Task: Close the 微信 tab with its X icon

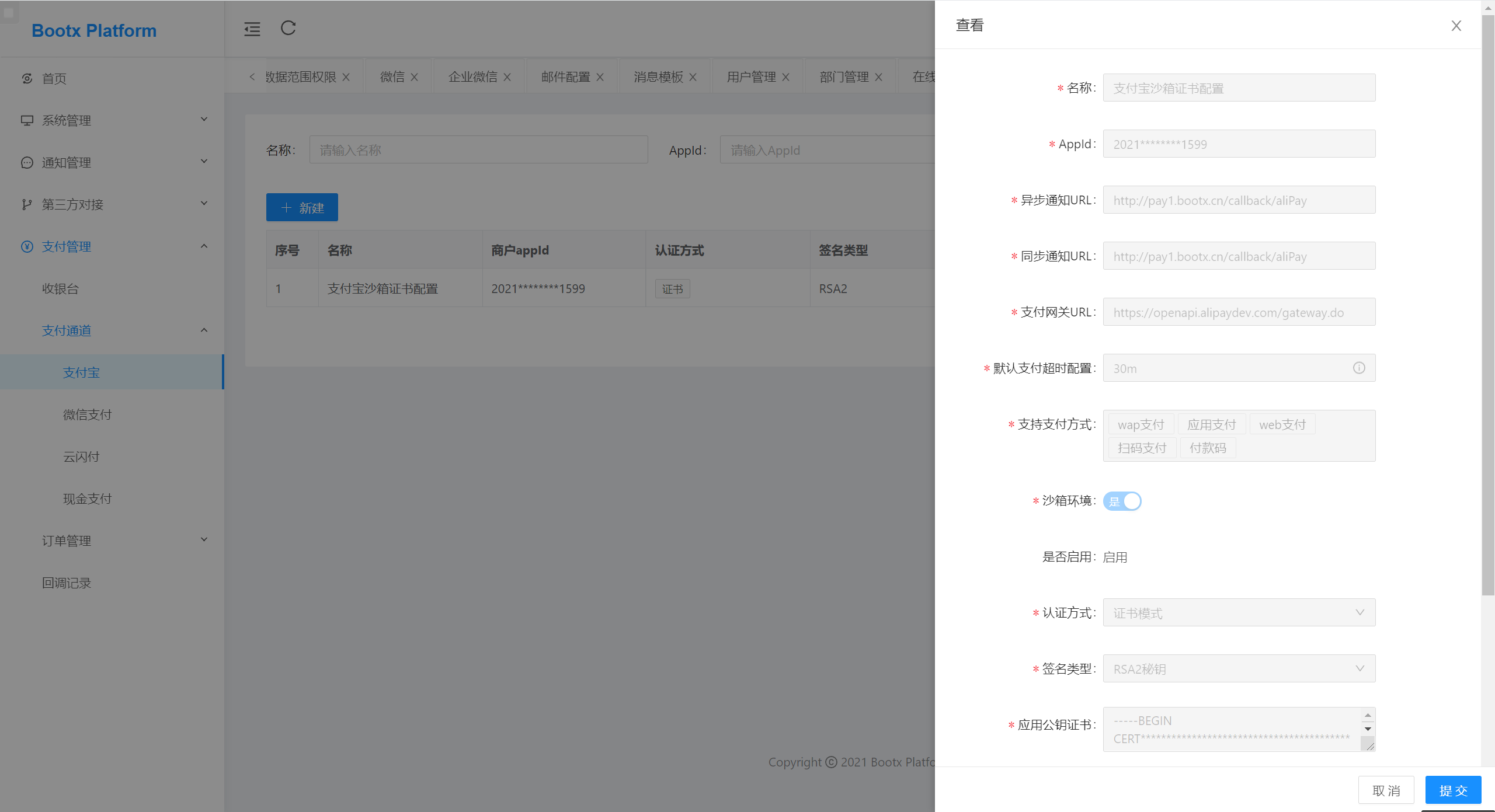Action: (x=415, y=76)
